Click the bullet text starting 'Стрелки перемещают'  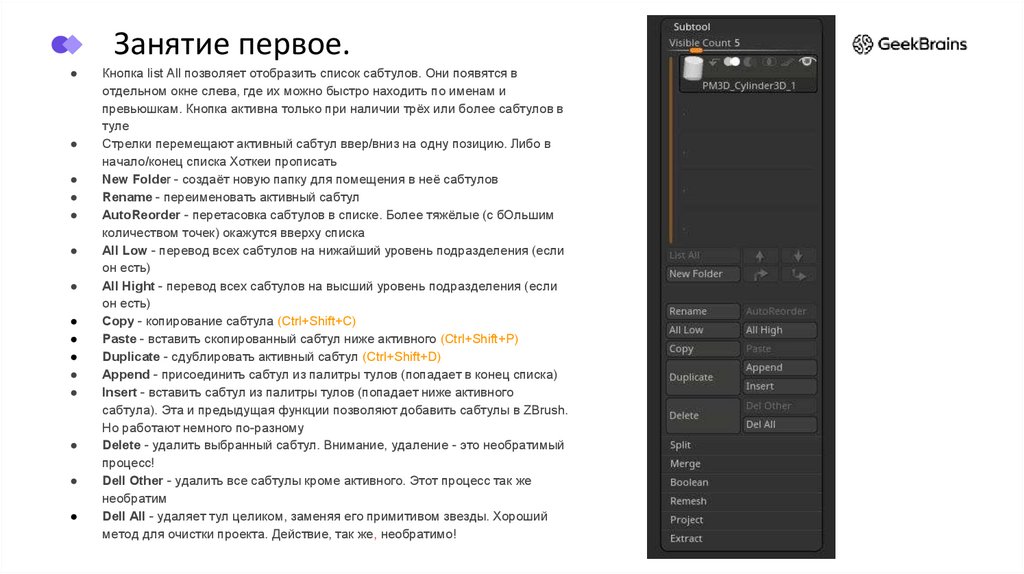tap(327, 152)
